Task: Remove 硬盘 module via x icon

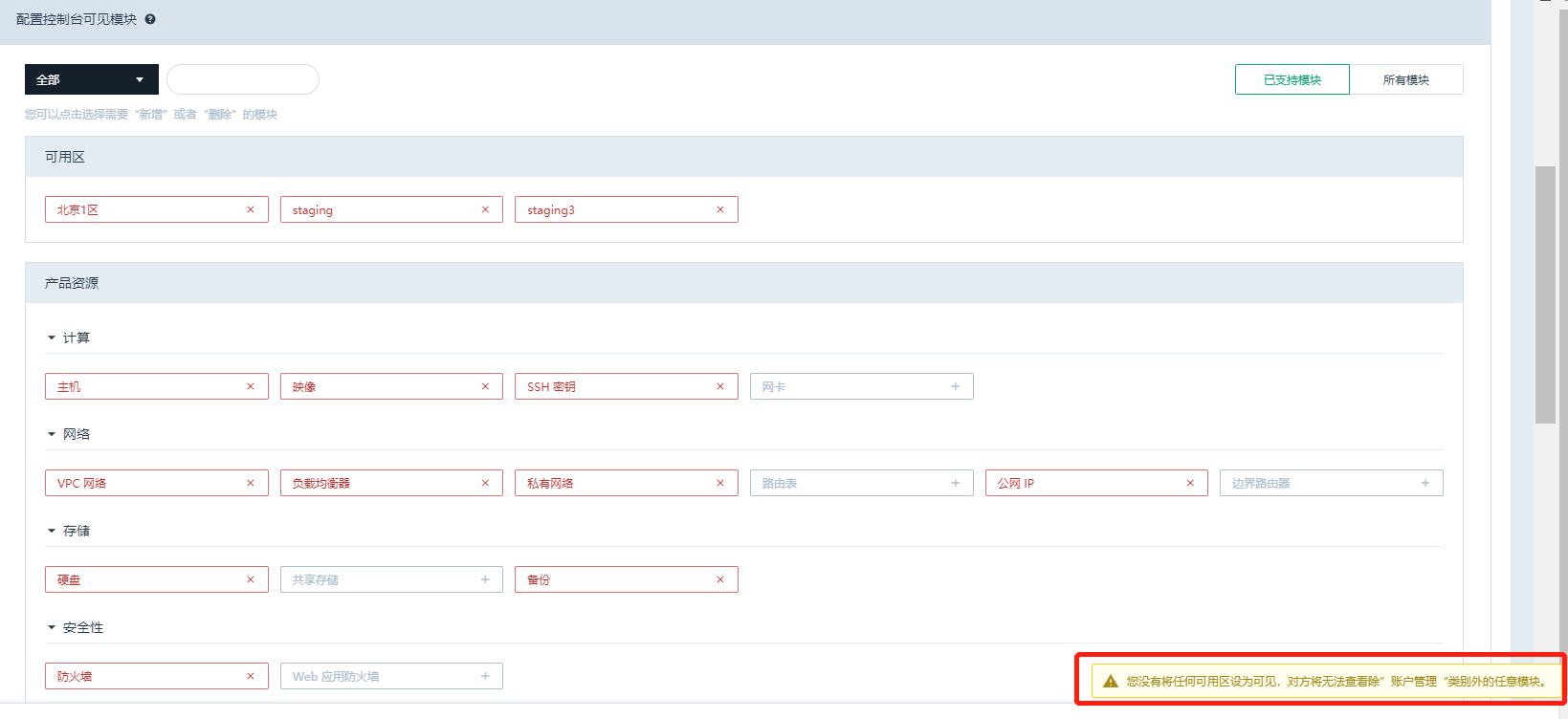Action: 251,579
